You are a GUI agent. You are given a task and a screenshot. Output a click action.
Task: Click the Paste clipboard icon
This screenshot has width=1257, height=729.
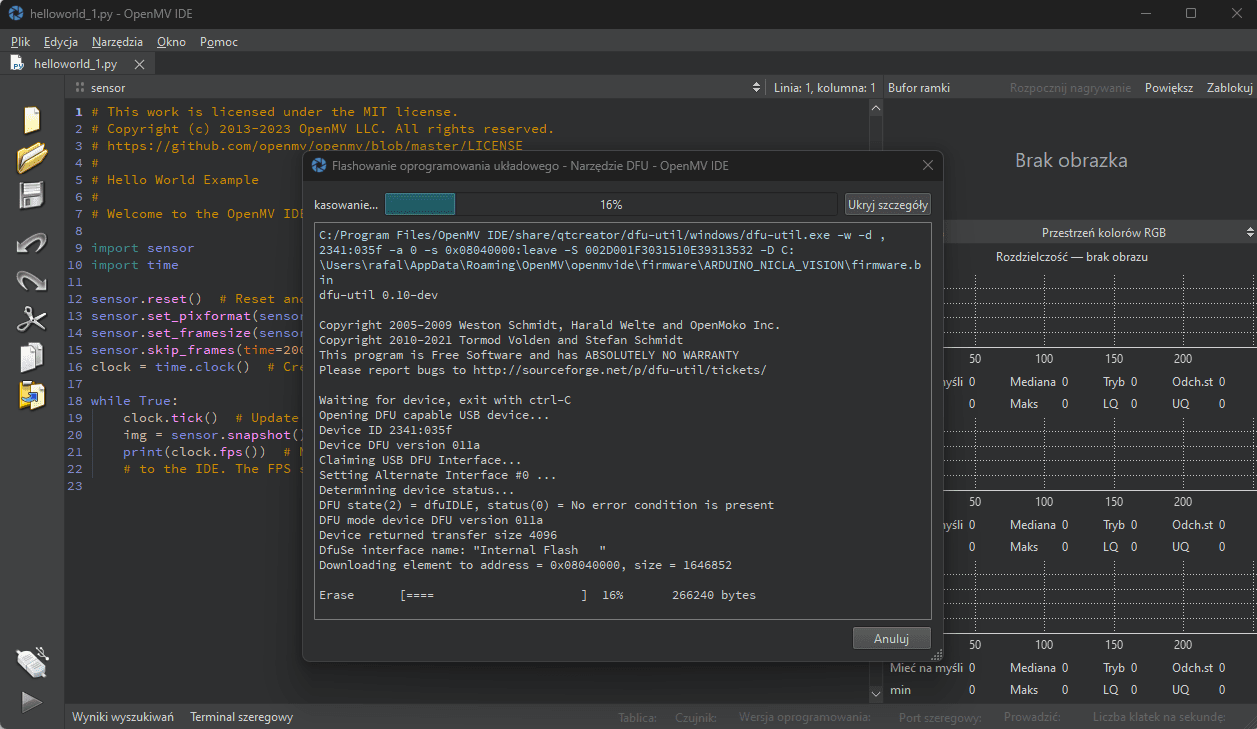[32, 395]
